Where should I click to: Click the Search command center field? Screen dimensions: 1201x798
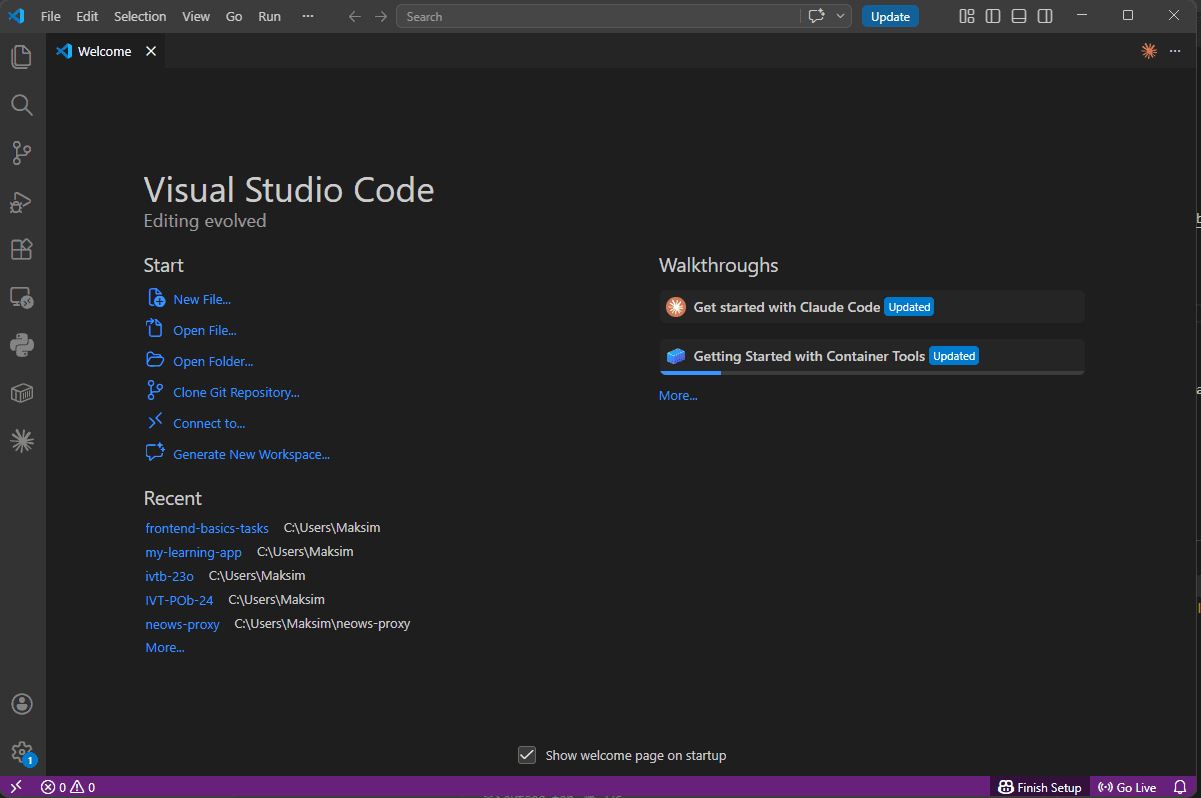(x=598, y=16)
